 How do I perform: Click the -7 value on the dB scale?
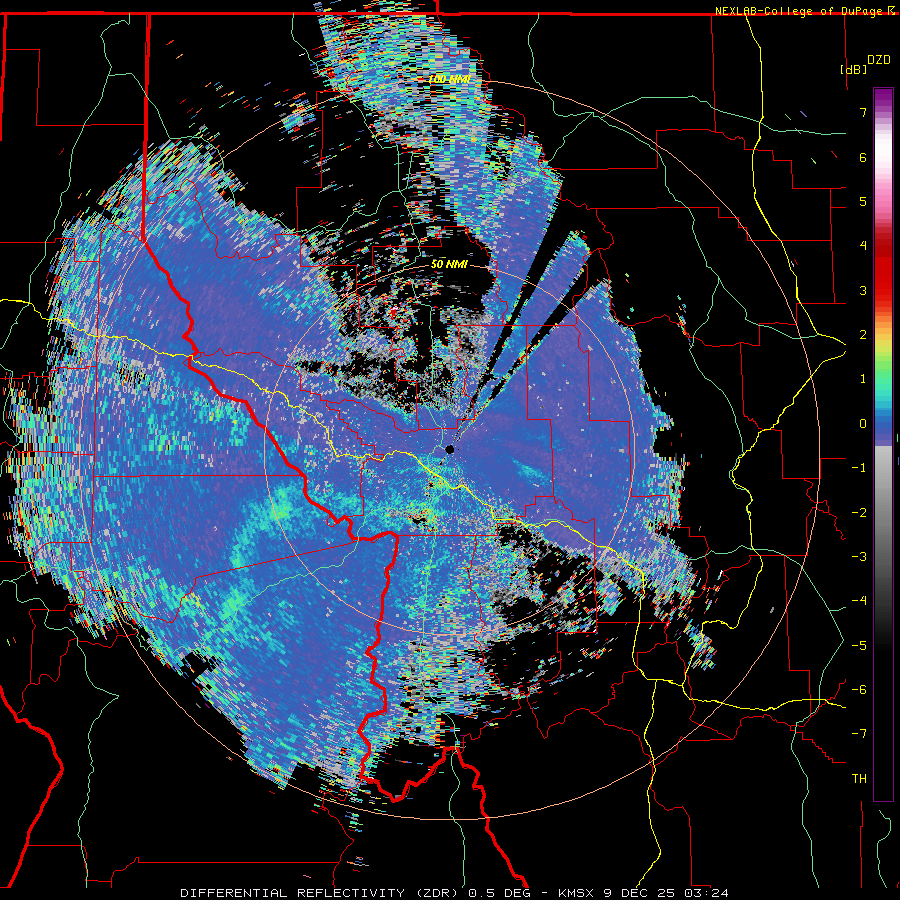(859, 734)
